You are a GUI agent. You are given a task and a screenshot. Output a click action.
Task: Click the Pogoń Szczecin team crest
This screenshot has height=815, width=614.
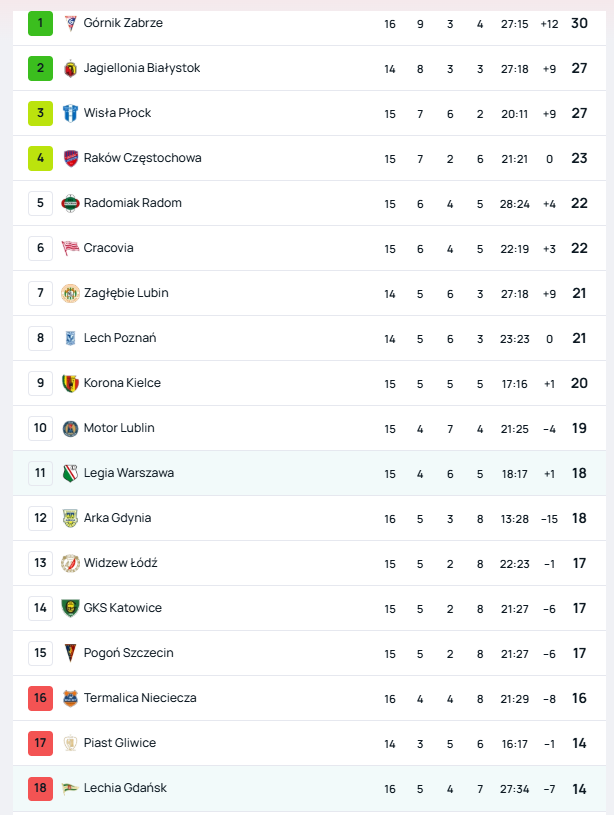click(x=70, y=653)
